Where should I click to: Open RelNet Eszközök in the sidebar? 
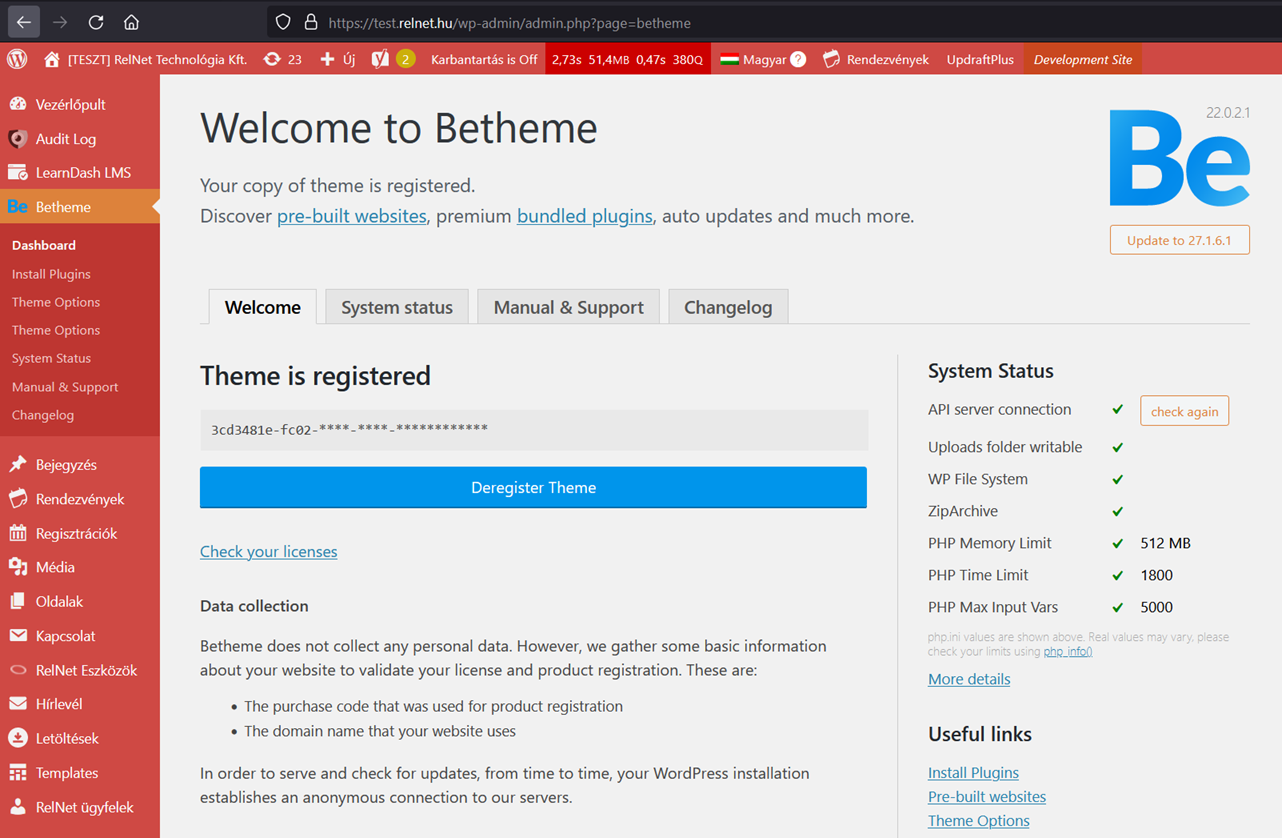click(x=86, y=670)
